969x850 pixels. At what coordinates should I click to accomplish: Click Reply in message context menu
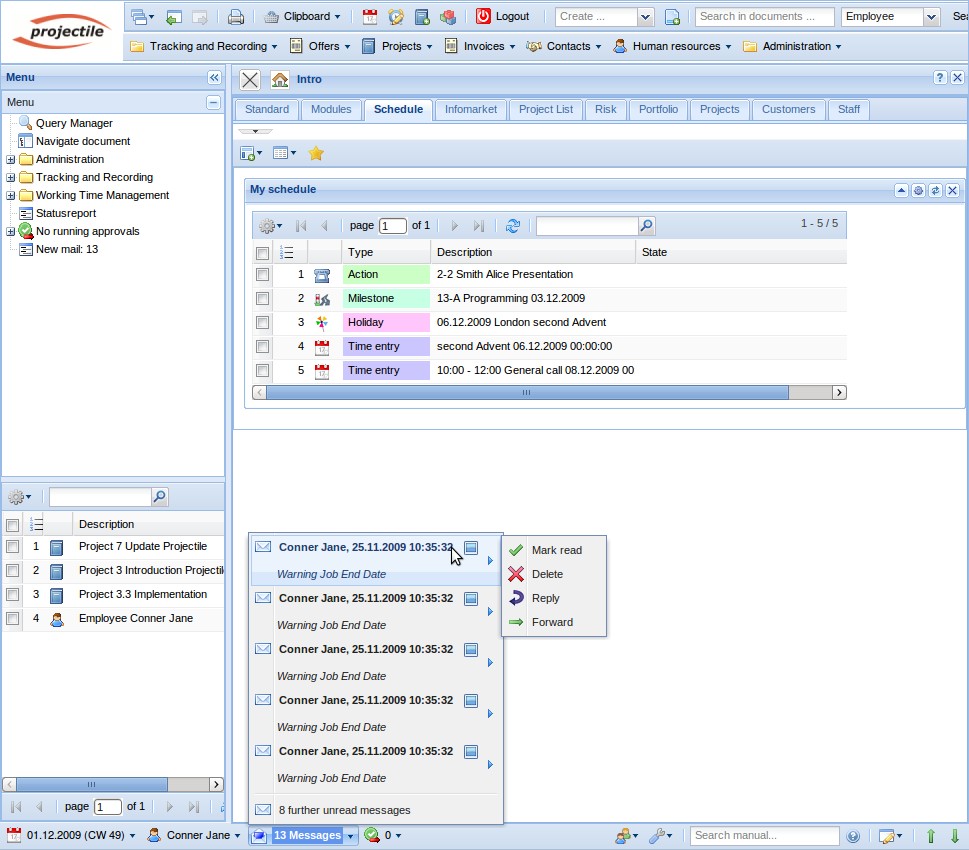click(545, 598)
